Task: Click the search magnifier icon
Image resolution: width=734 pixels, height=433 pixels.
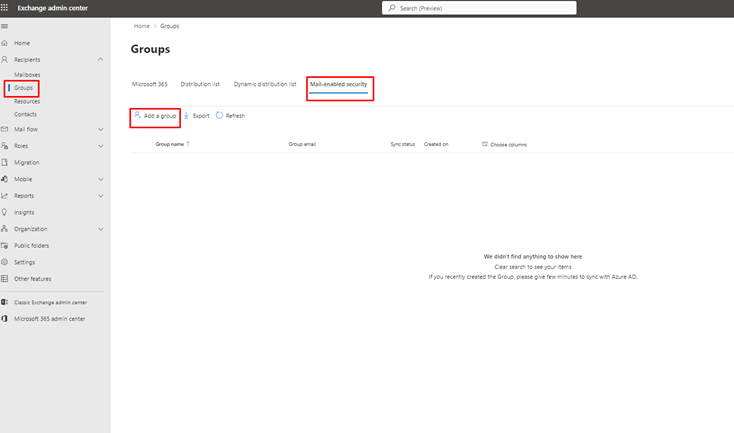Action: 392,8
